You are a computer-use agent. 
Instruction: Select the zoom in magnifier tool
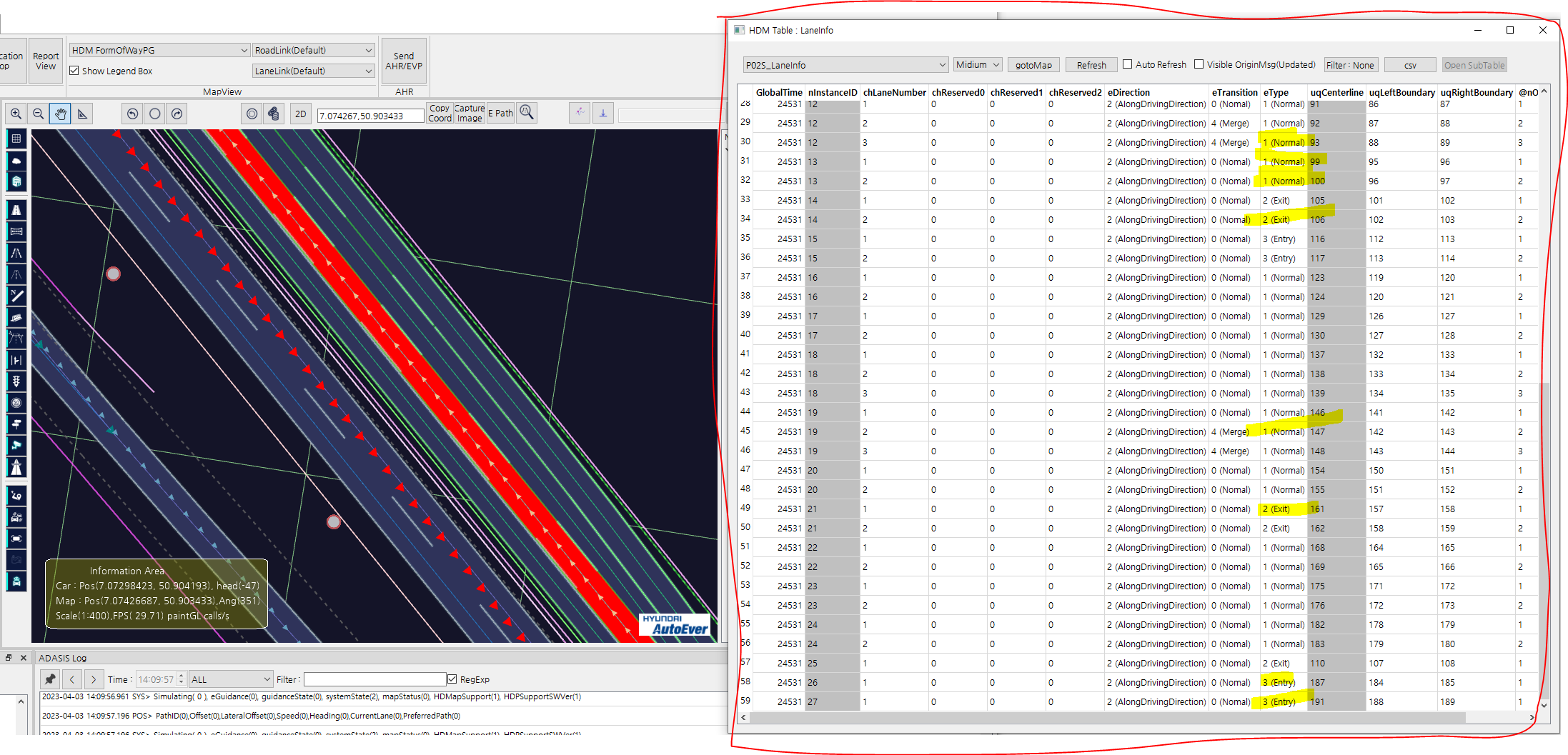15,113
